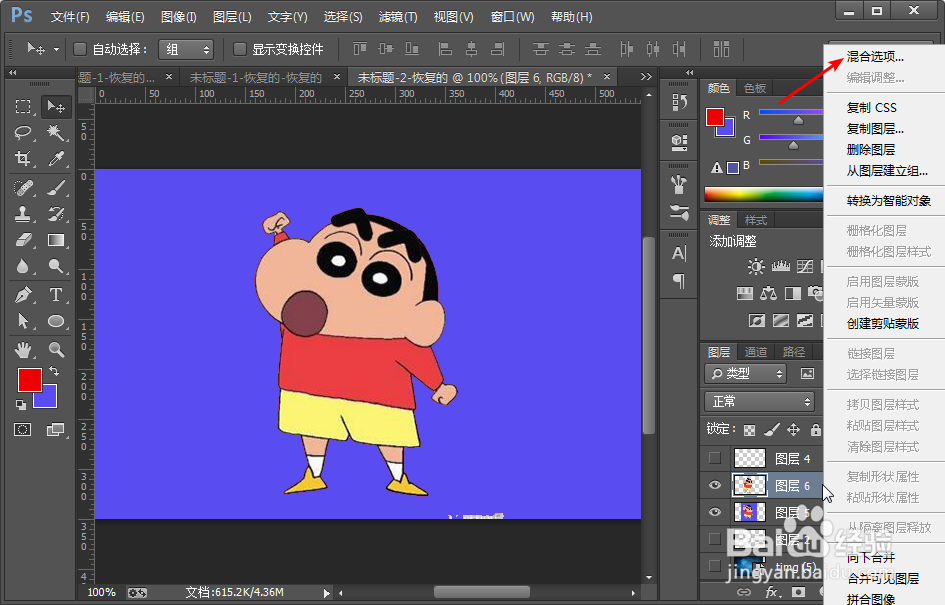Select the Eyedropper tool

tap(56, 158)
